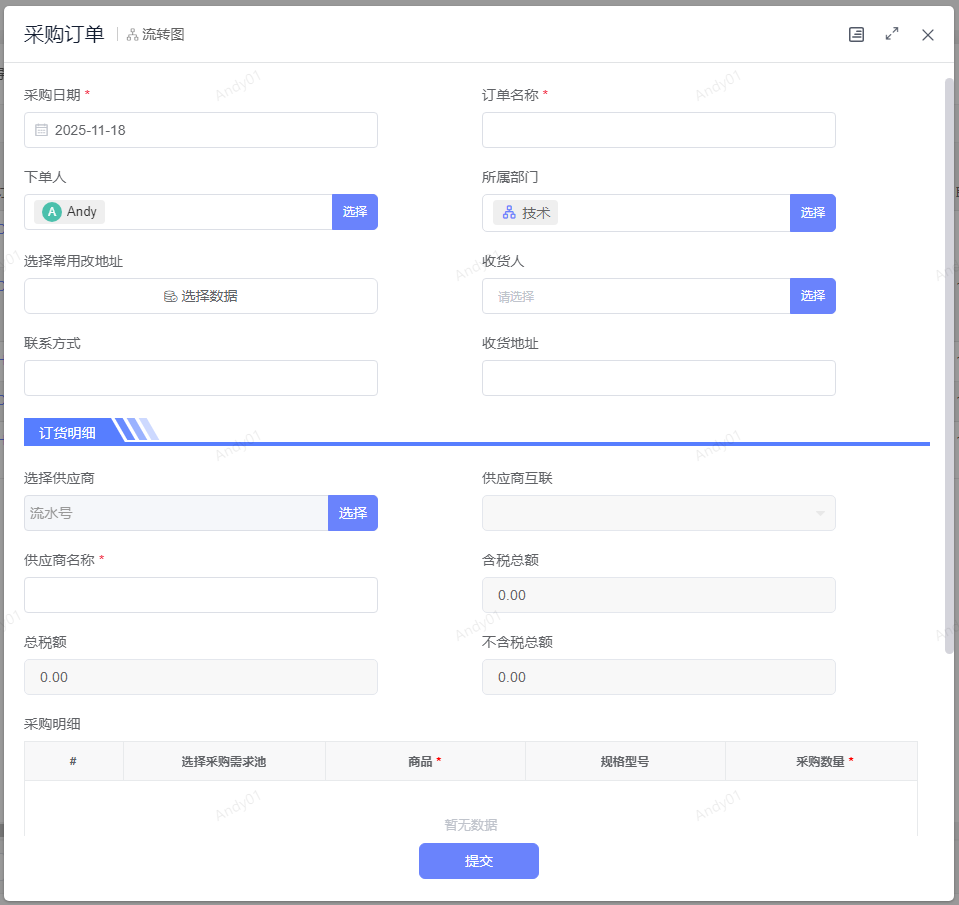Click 选择 button next to 所属部门
This screenshot has height=905, width=959.
pos(812,213)
